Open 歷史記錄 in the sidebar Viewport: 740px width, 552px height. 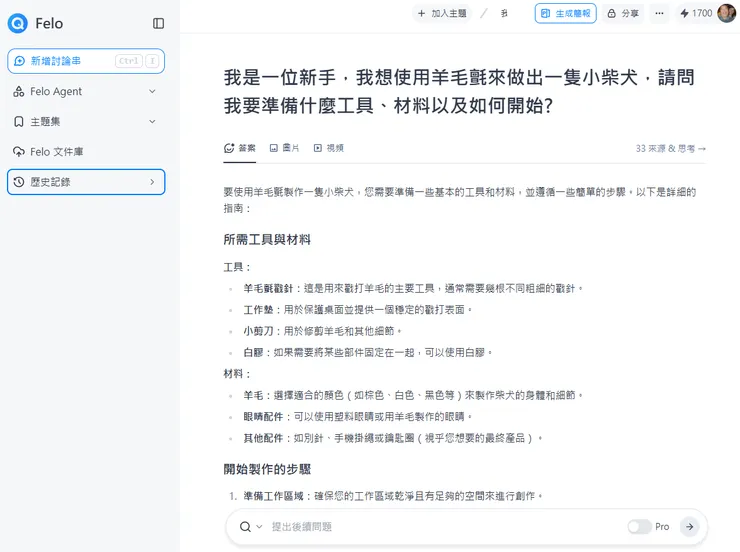[86, 182]
